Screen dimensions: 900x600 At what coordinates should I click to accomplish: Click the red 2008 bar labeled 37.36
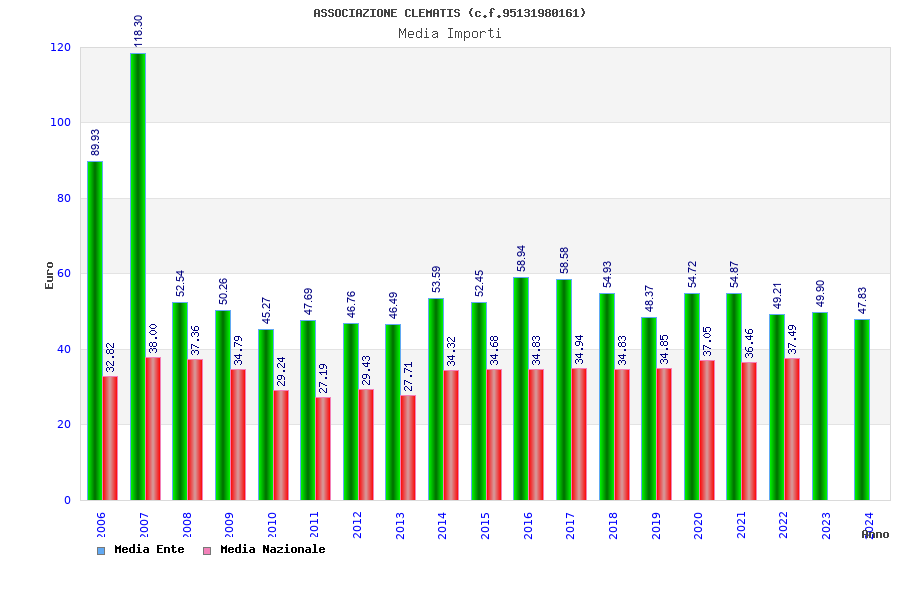[195, 429]
